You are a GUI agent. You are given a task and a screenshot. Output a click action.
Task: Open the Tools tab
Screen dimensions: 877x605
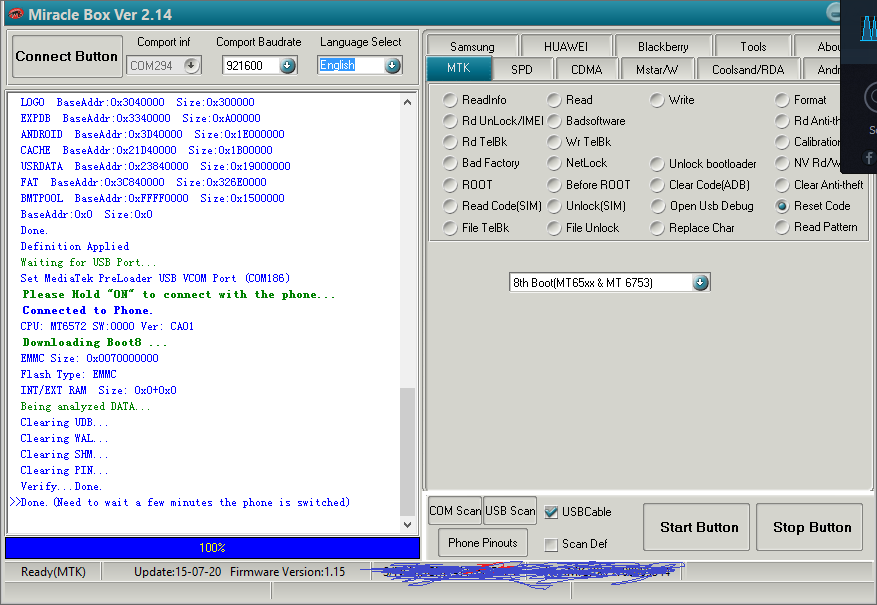click(x=753, y=46)
